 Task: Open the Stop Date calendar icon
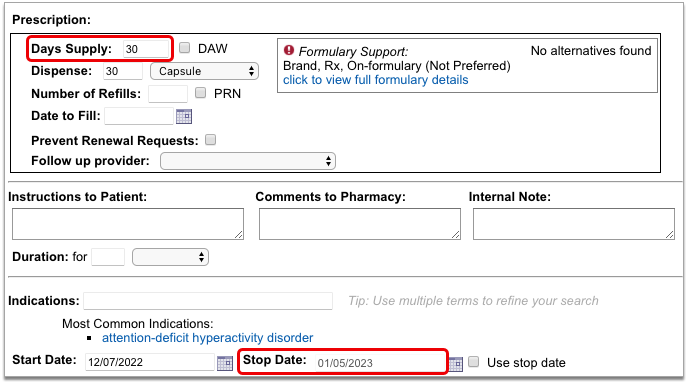pyautogui.click(x=456, y=364)
